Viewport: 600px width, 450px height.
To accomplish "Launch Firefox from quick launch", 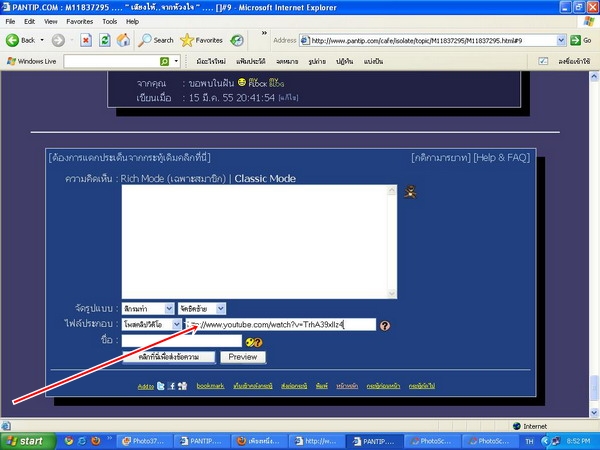I will click(x=95, y=441).
